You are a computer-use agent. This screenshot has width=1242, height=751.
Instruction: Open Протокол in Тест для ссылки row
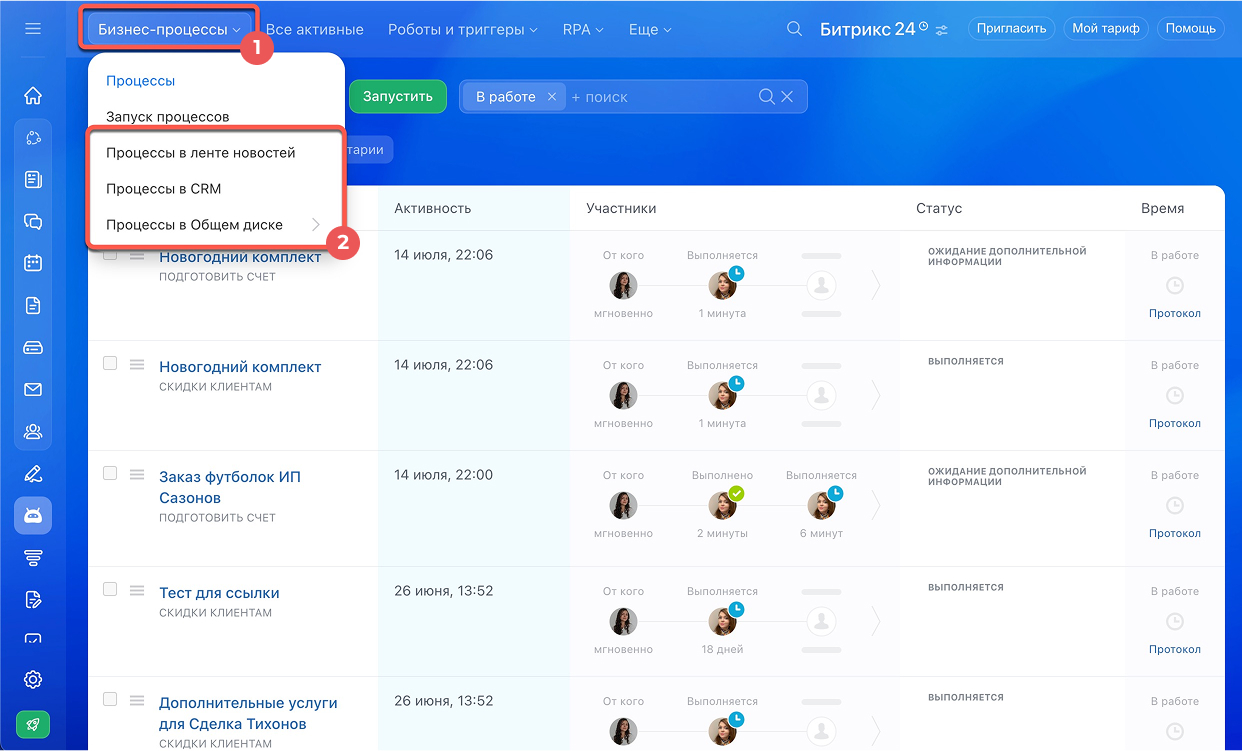[1175, 649]
